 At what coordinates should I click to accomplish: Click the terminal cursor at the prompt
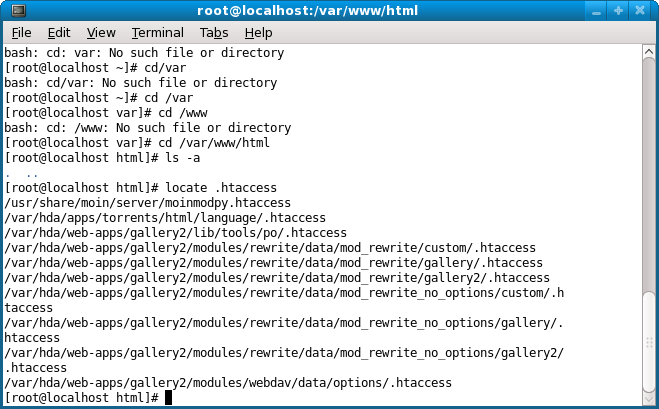[x=168, y=398]
